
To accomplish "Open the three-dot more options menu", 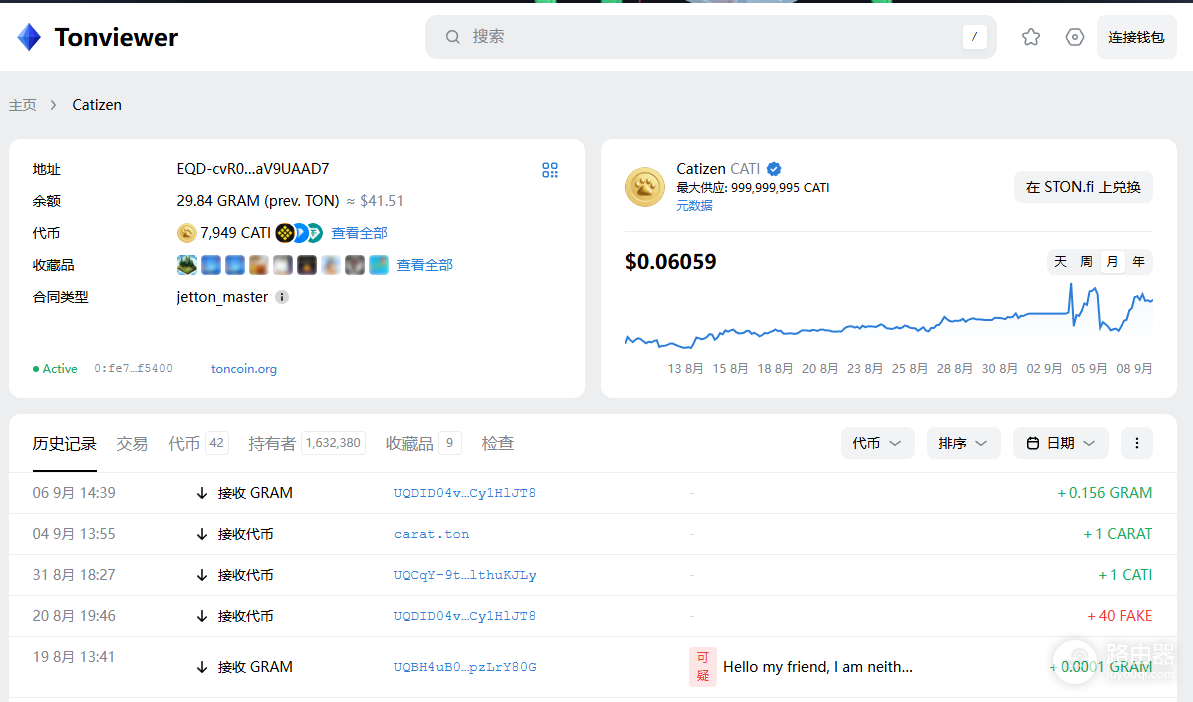I will pyautogui.click(x=1137, y=443).
